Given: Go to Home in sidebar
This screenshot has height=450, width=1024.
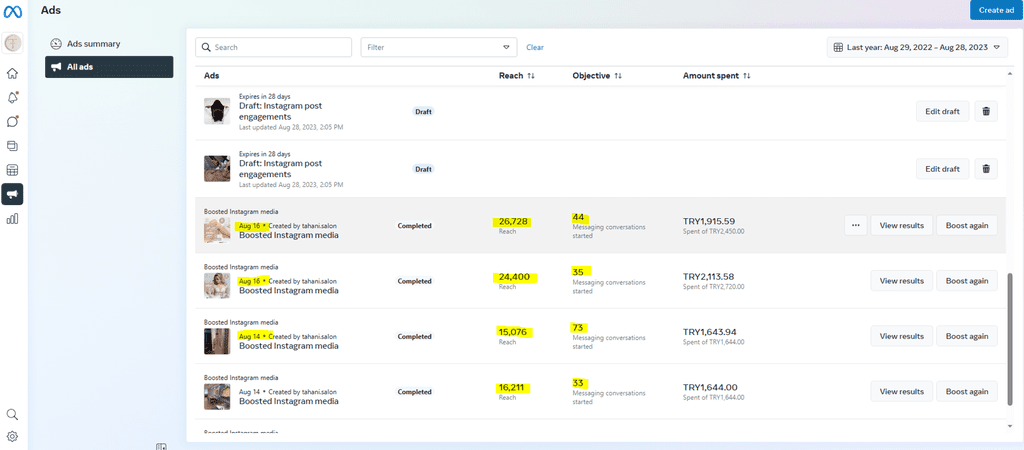Looking at the screenshot, I should click(12, 73).
